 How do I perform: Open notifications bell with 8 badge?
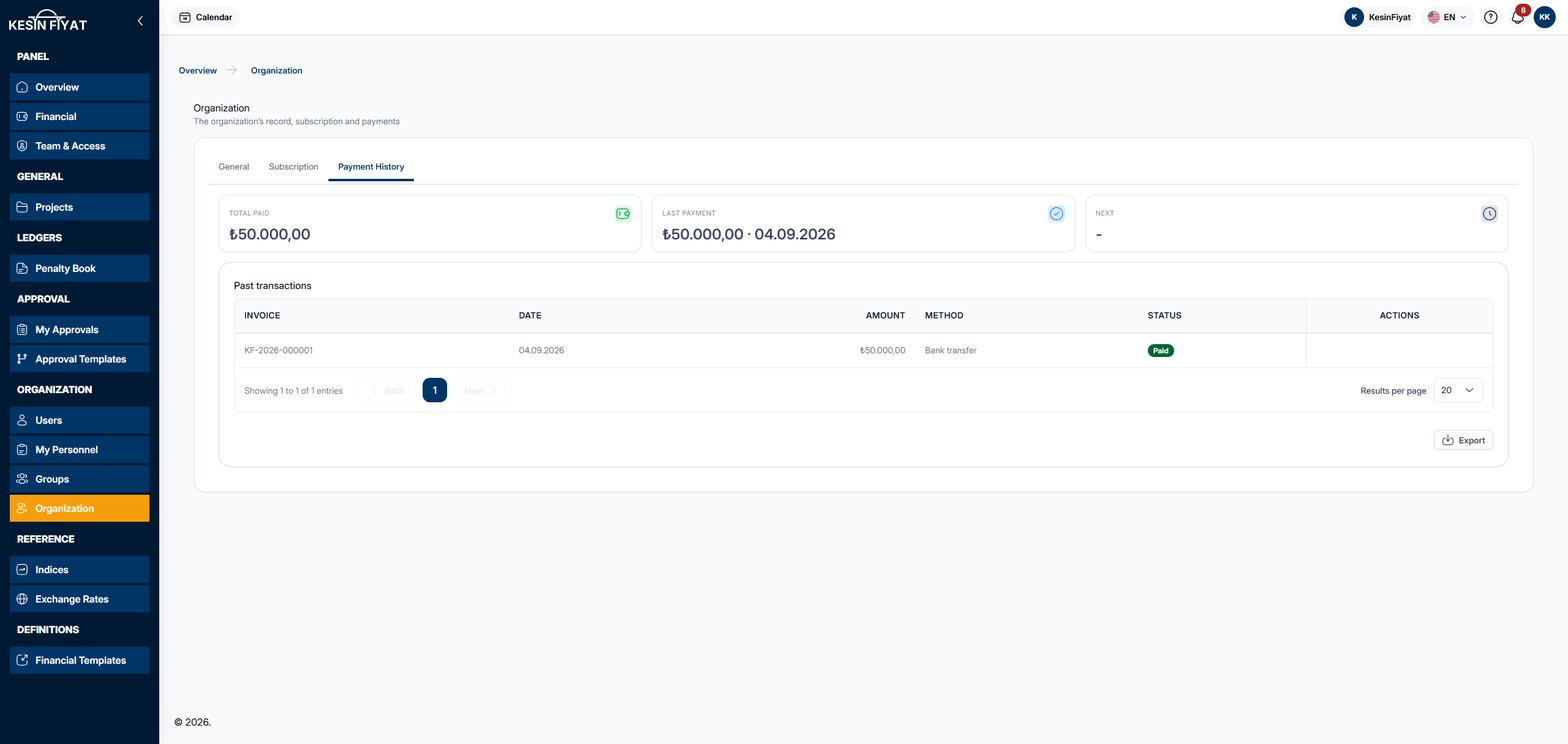click(x=1517, y=17)
